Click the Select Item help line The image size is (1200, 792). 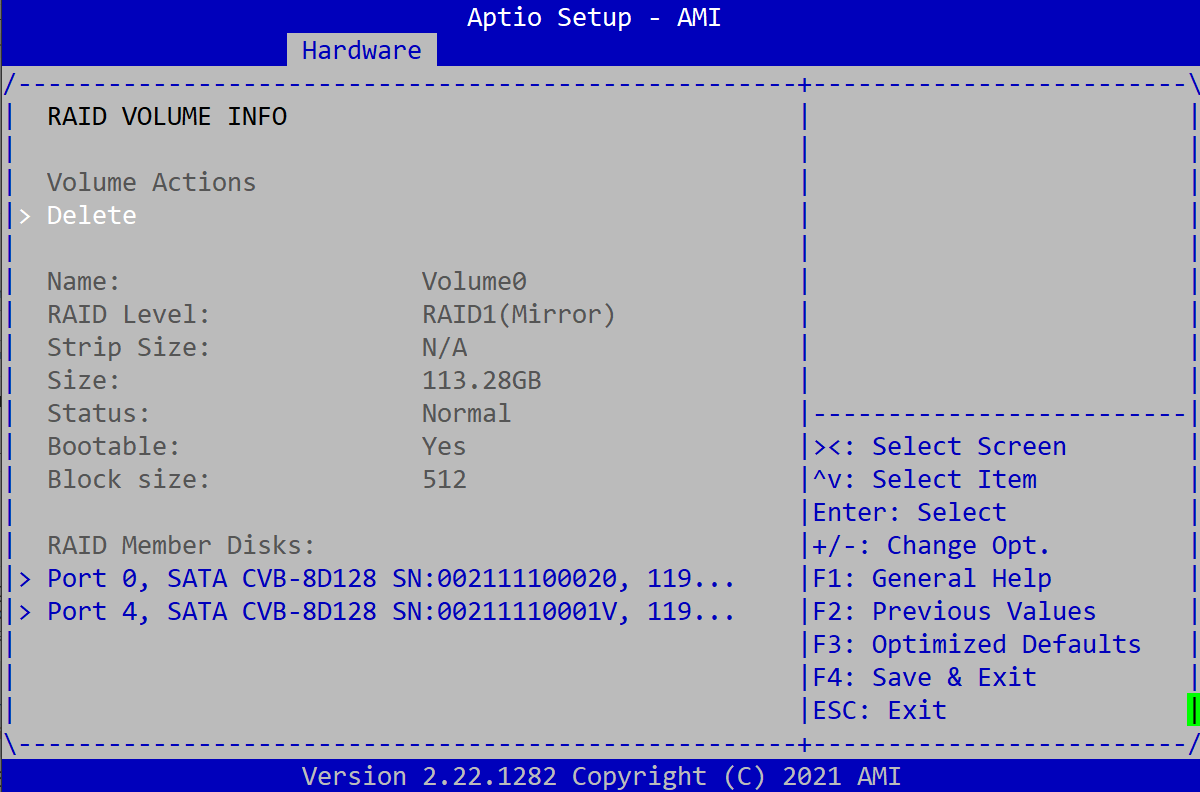pos(925,479)
